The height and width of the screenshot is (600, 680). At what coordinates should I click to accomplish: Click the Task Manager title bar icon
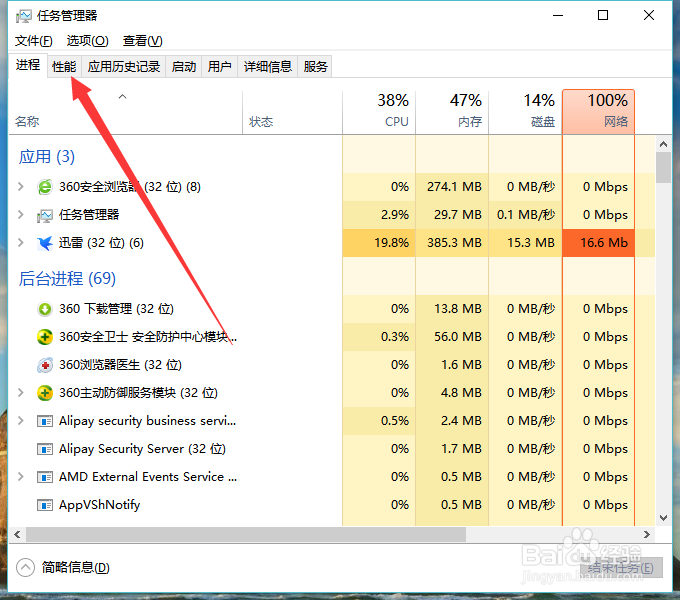click(23, 16)
